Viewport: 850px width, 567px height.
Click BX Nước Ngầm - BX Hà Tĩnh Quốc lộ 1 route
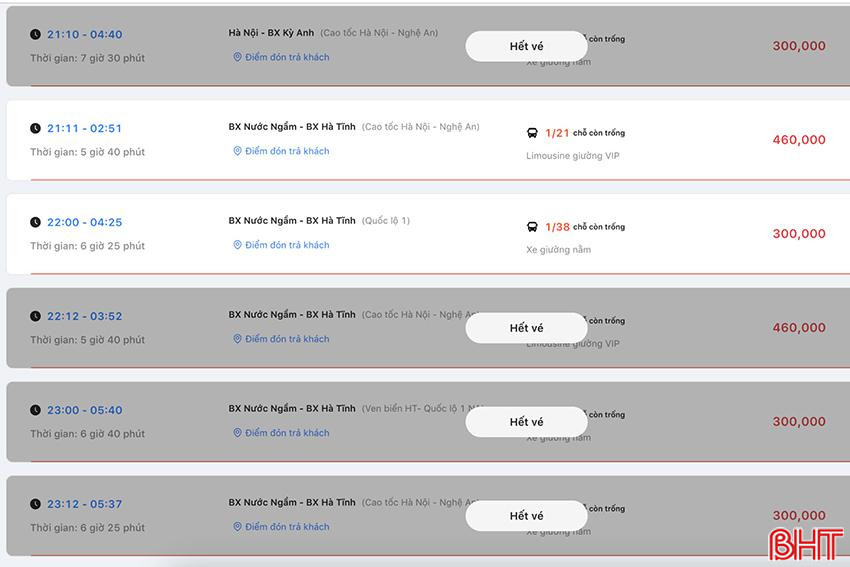[x=319, y=220]
